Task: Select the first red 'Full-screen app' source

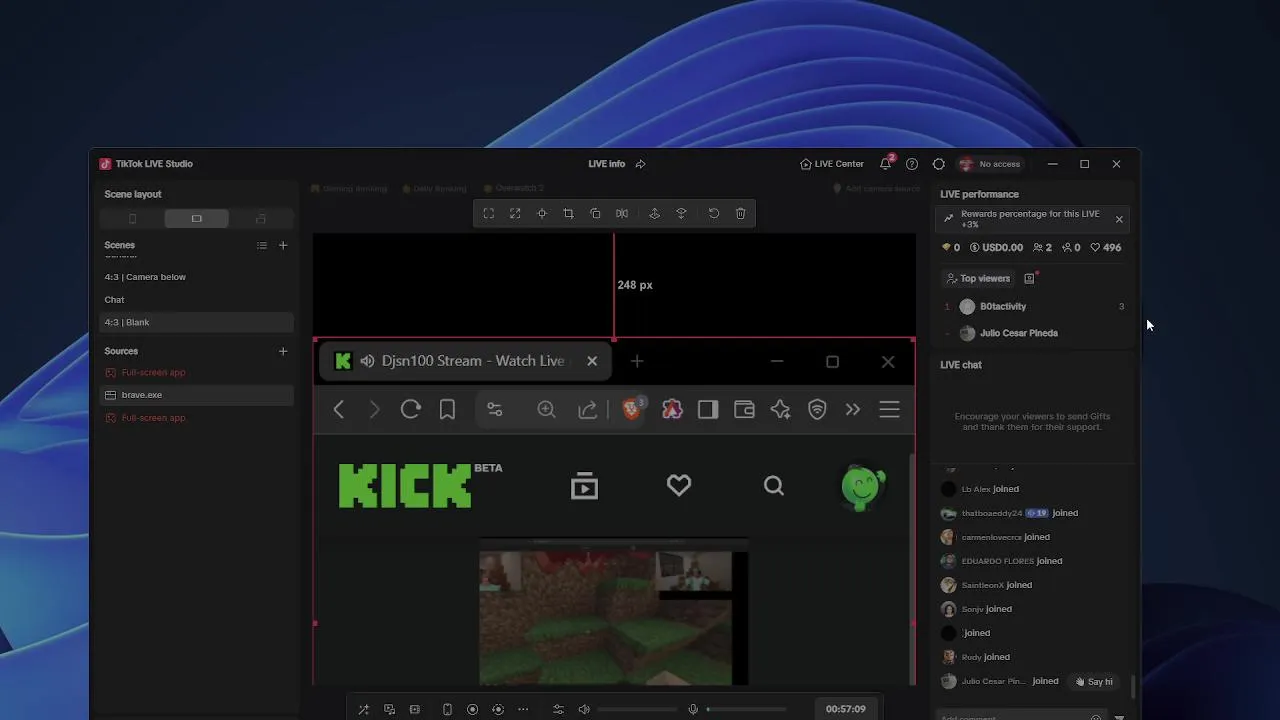Action: (x=197, y=372)
